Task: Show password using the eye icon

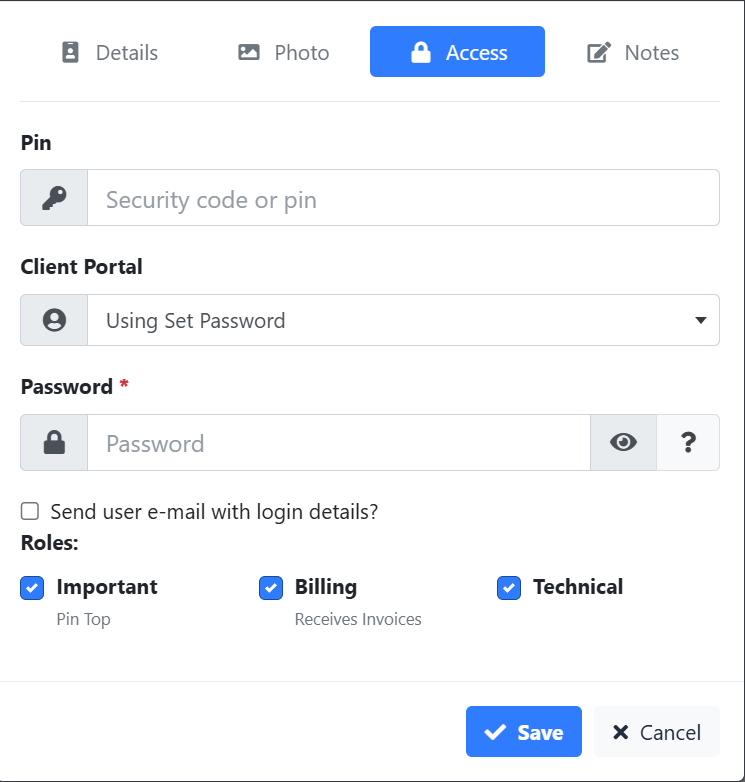Action: click(x=624, y=443)
